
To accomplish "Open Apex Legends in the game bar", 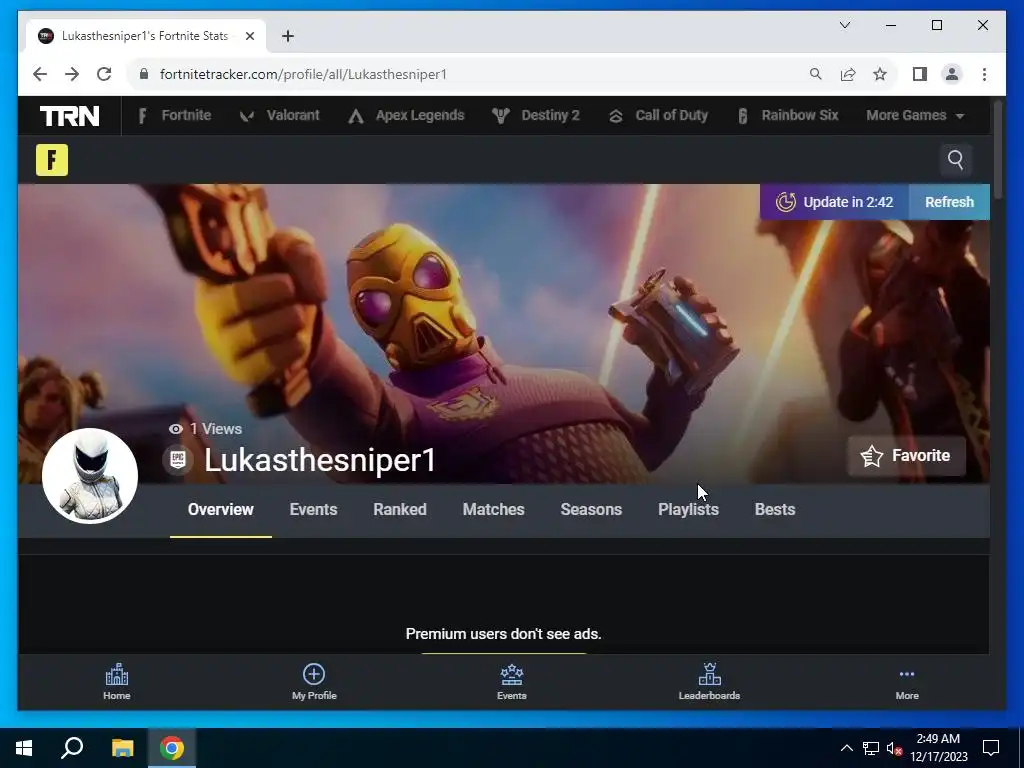I will coord(406,116).
